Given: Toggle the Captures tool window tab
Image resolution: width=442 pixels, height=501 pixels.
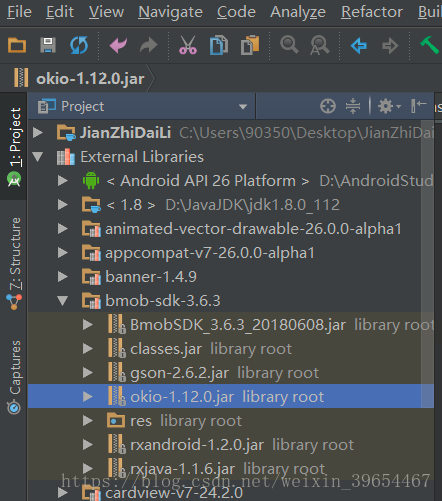Looking at the screenshot, I should coord(14,377).
